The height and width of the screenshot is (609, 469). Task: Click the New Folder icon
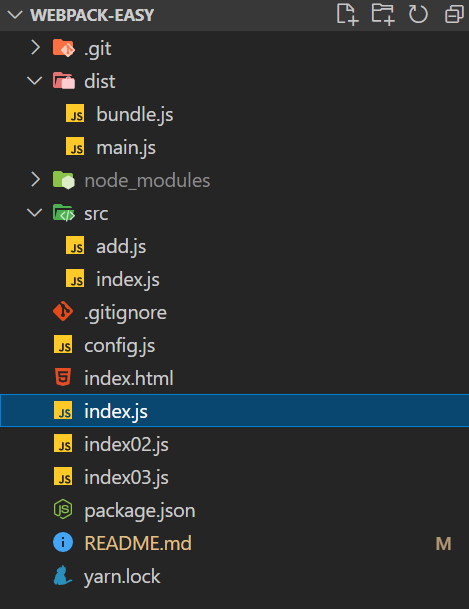383,15
